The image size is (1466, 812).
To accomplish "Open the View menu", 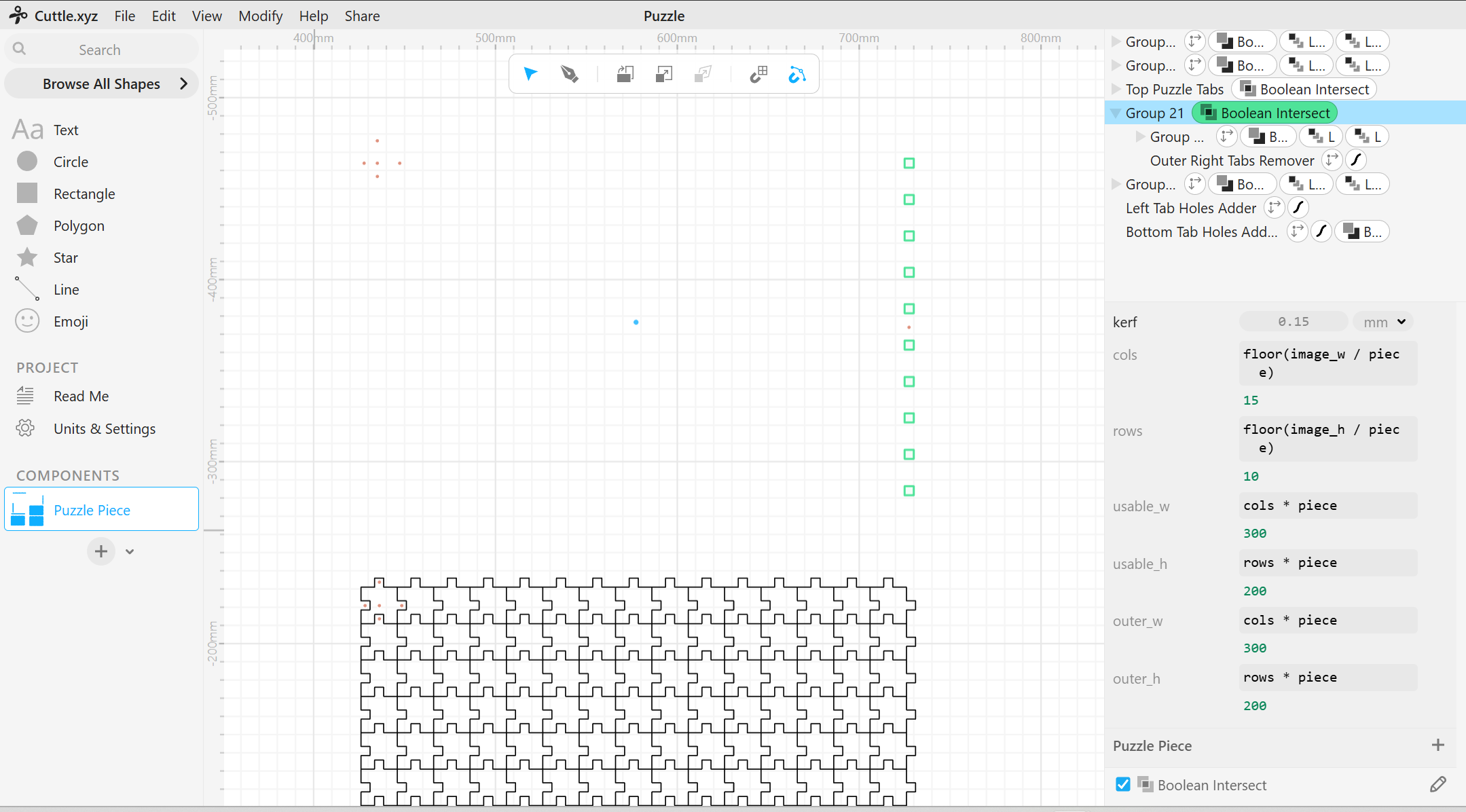I will coord(206,16).
